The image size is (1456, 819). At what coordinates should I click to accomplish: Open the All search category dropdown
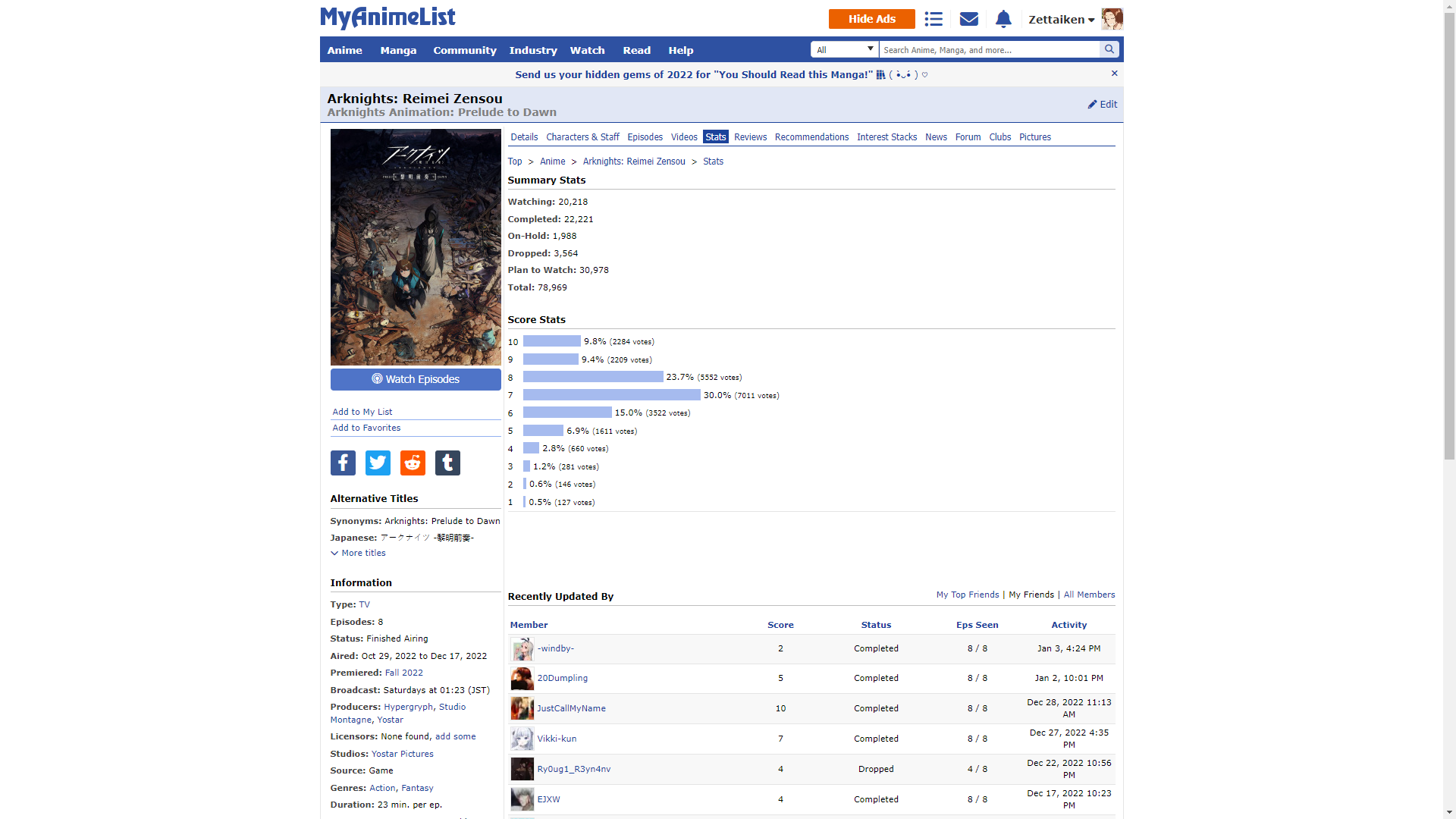845,49
